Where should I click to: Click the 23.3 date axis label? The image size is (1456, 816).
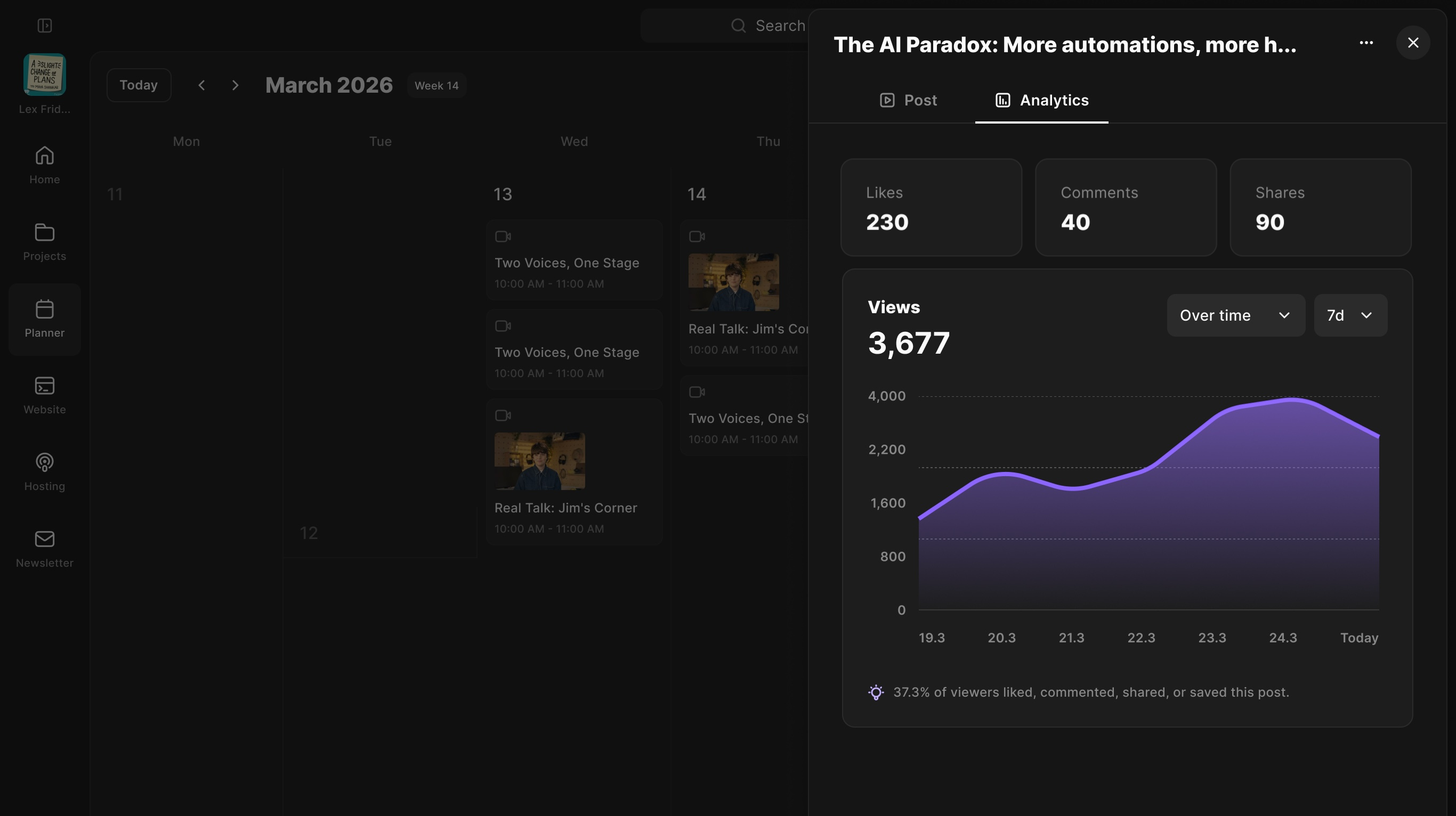[1212, 638]
